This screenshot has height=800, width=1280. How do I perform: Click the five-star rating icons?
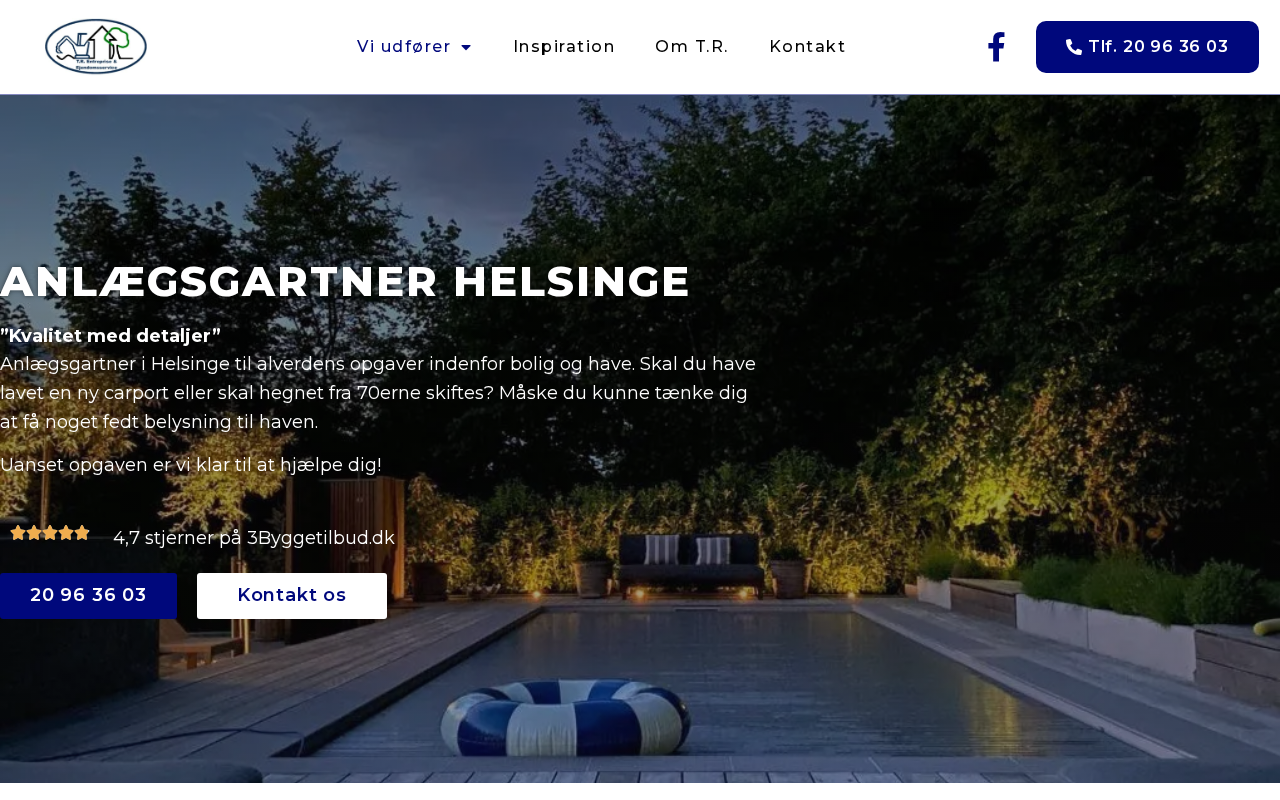[x=50, y=533]
